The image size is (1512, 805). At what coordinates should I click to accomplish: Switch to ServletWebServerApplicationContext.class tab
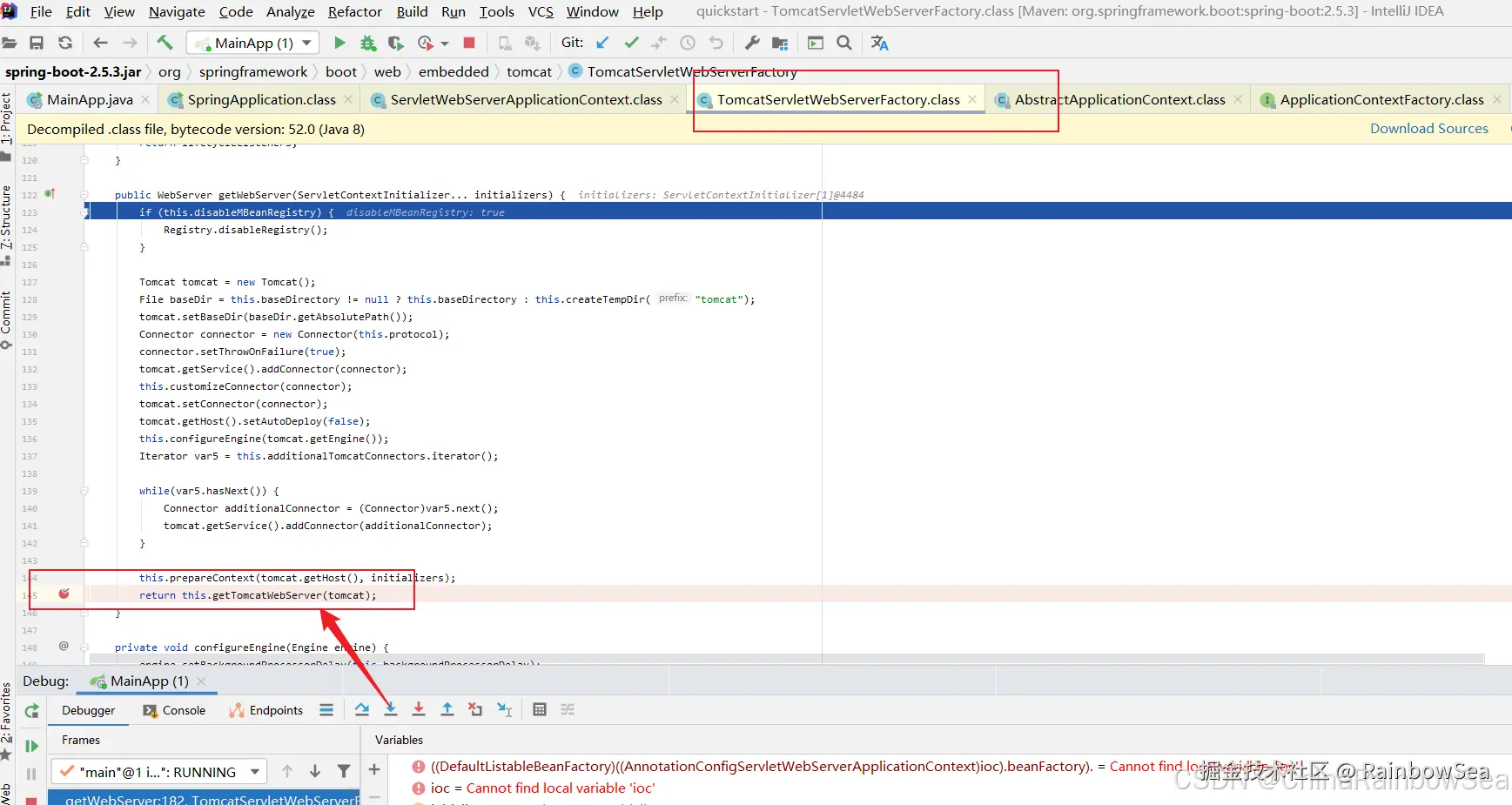pyautogui.click(x=526, y=100)
